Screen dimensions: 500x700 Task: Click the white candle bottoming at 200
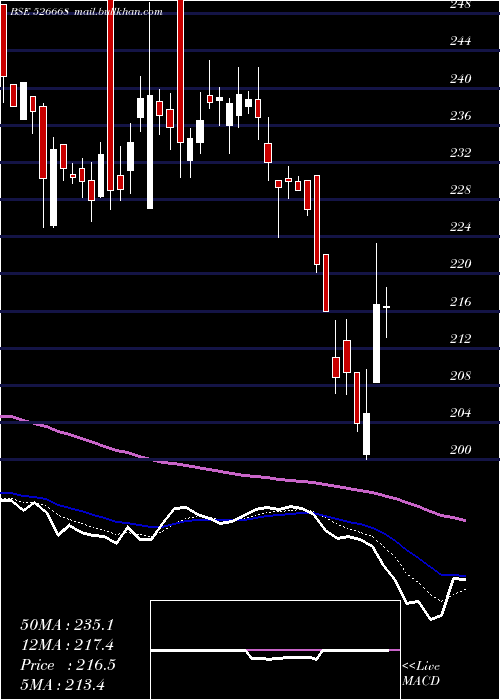coord(367,434)
